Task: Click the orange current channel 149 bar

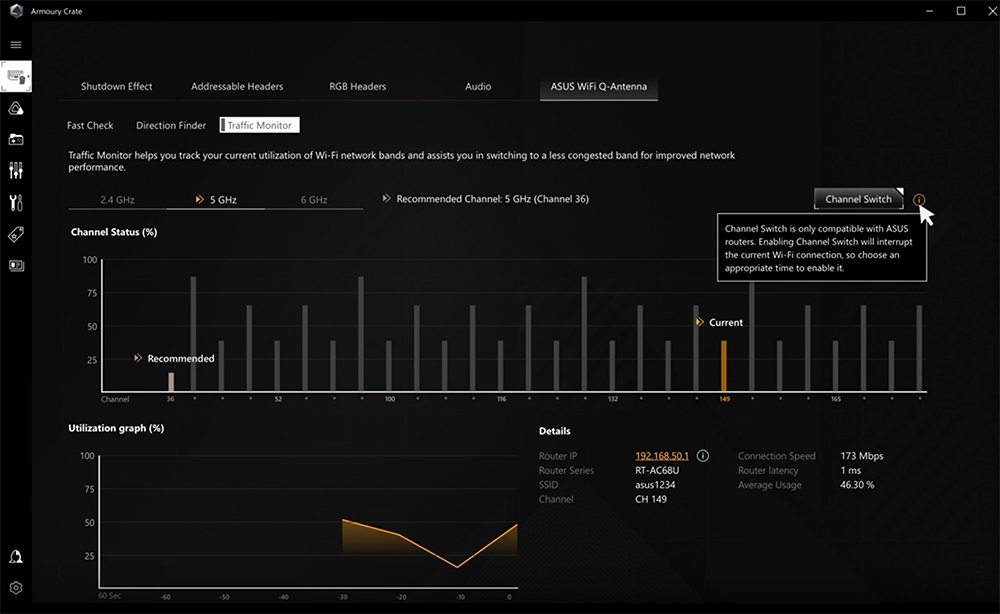Action: coord(724,366)
